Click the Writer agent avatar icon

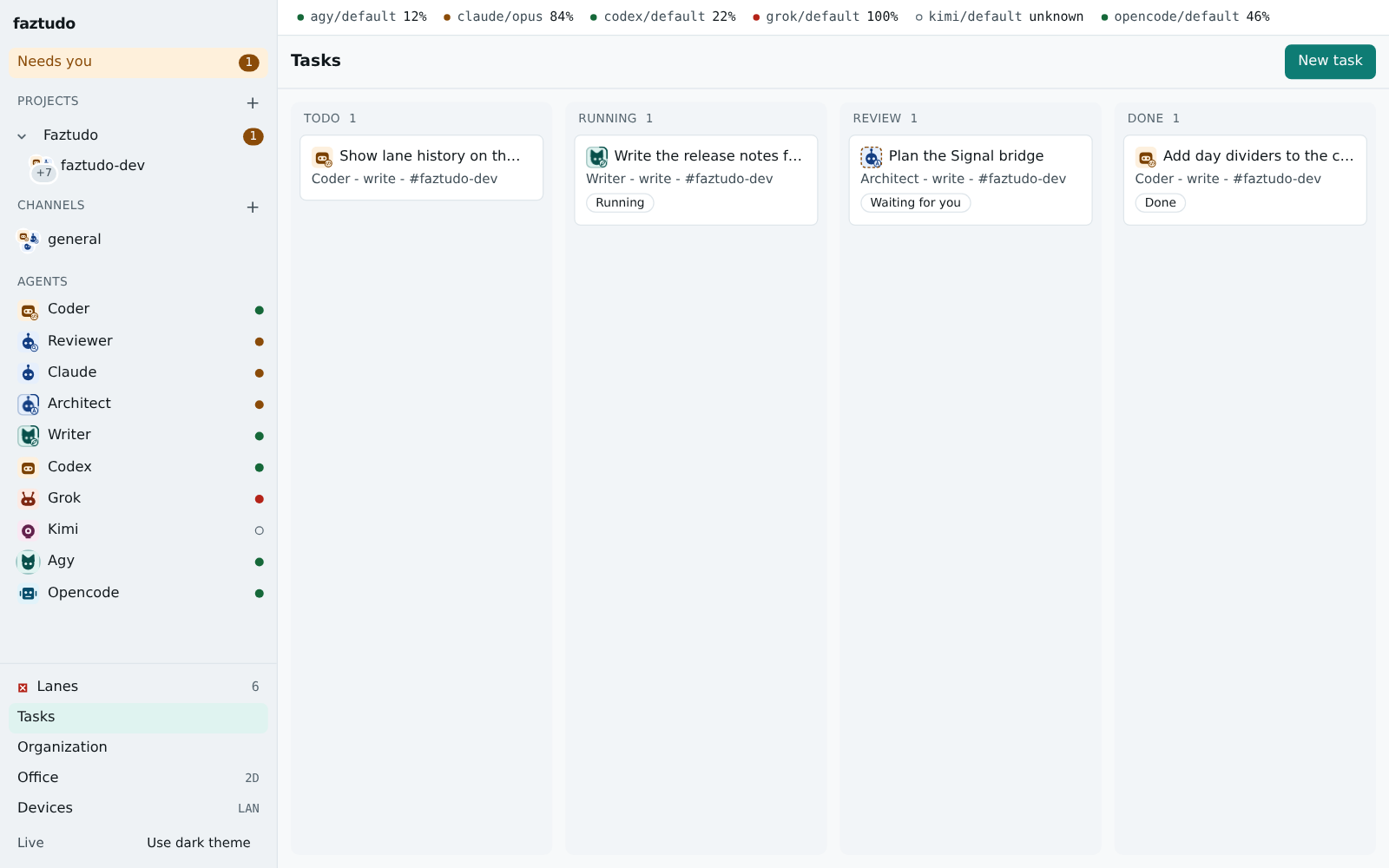29,436
